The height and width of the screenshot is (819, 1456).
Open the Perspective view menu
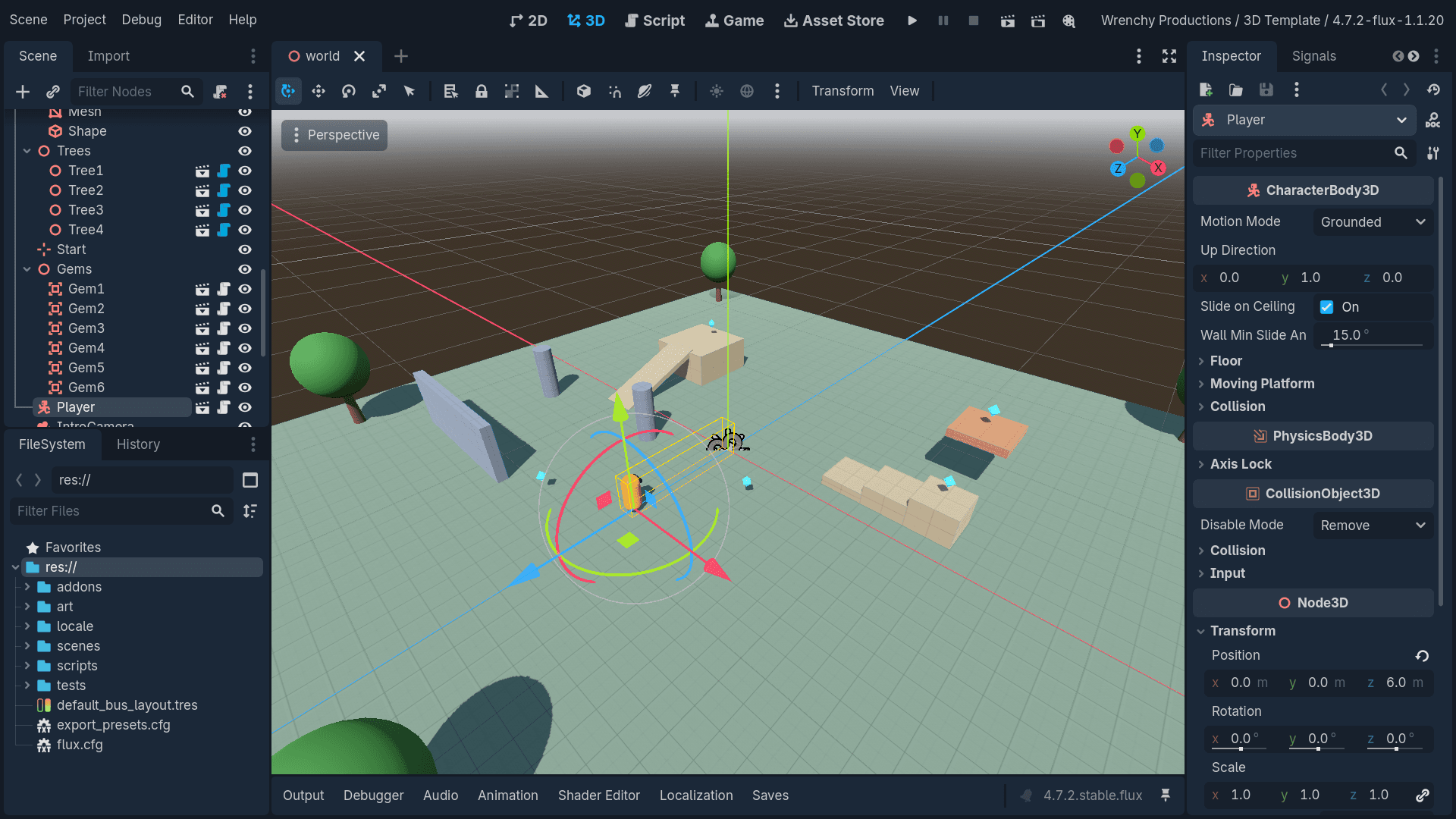tap(334, 135)
